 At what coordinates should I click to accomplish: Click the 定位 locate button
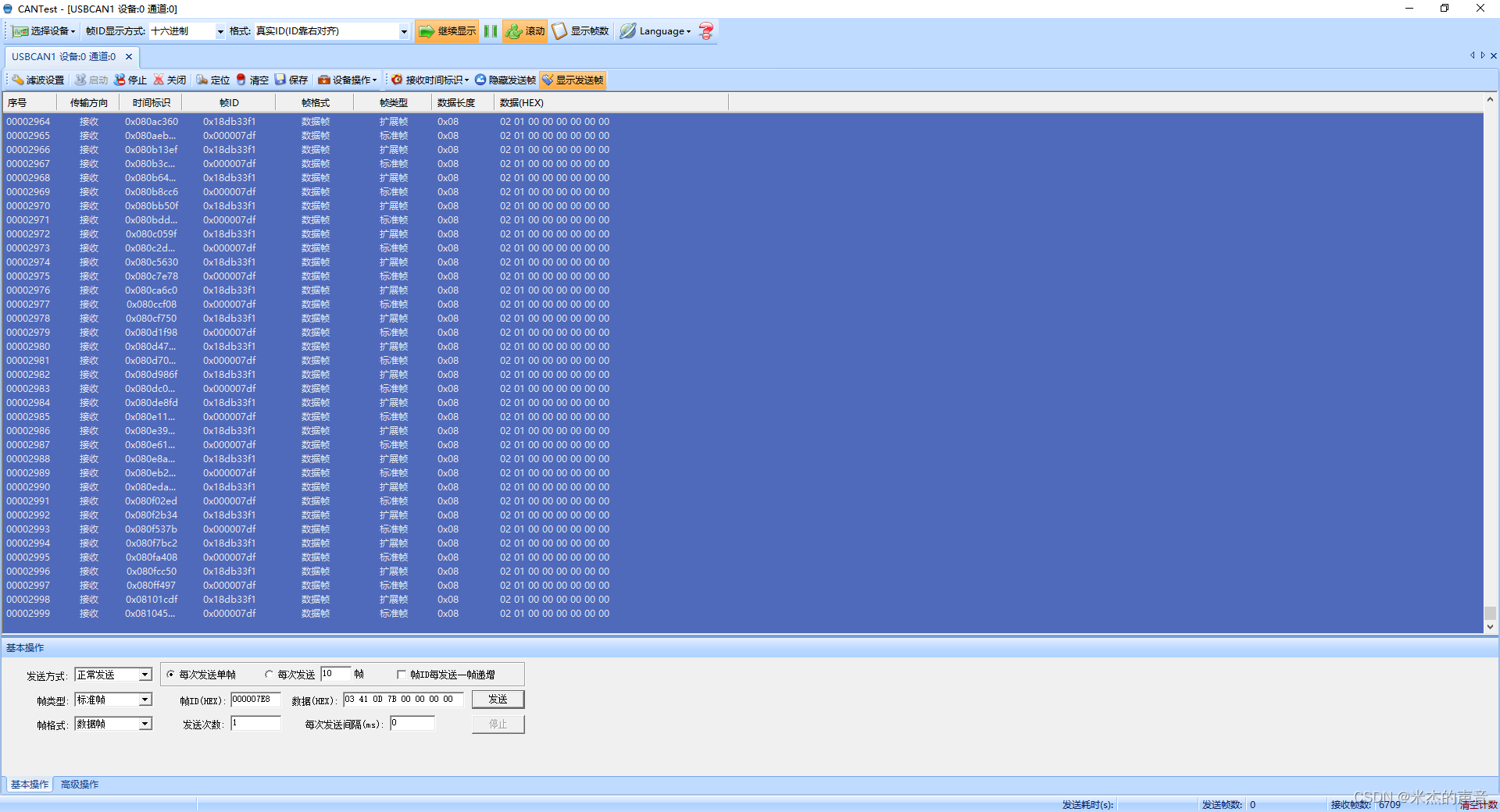tap(212, 80)
